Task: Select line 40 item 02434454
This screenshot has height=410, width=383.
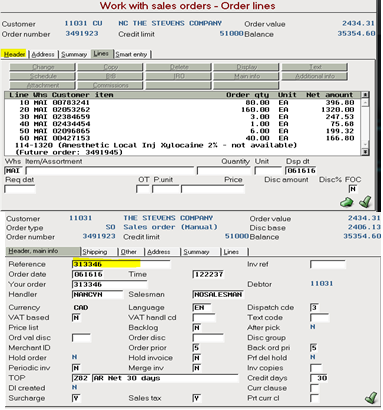Action: 183,124
